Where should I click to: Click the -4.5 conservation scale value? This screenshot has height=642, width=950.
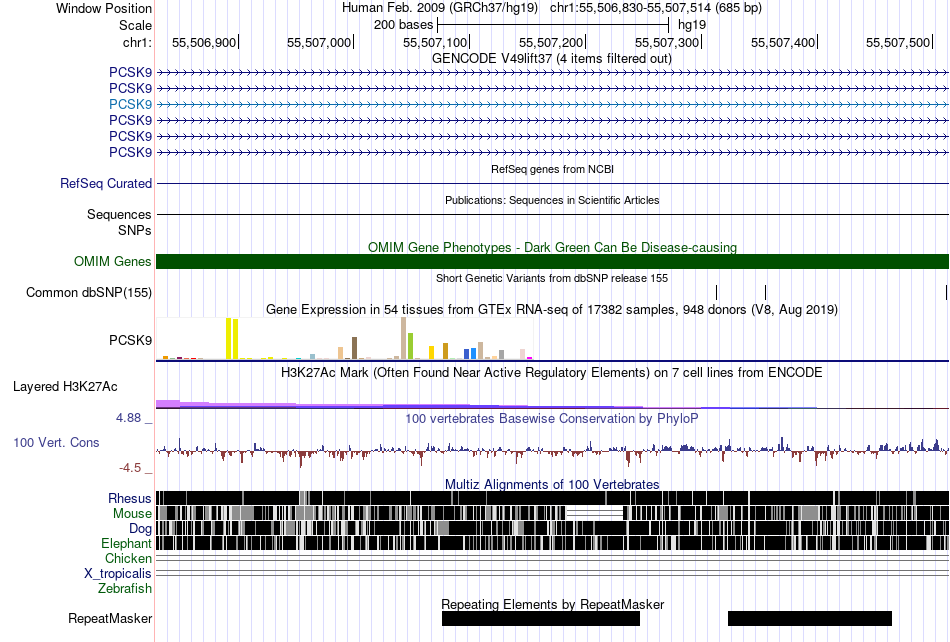[x=130, y=468]
